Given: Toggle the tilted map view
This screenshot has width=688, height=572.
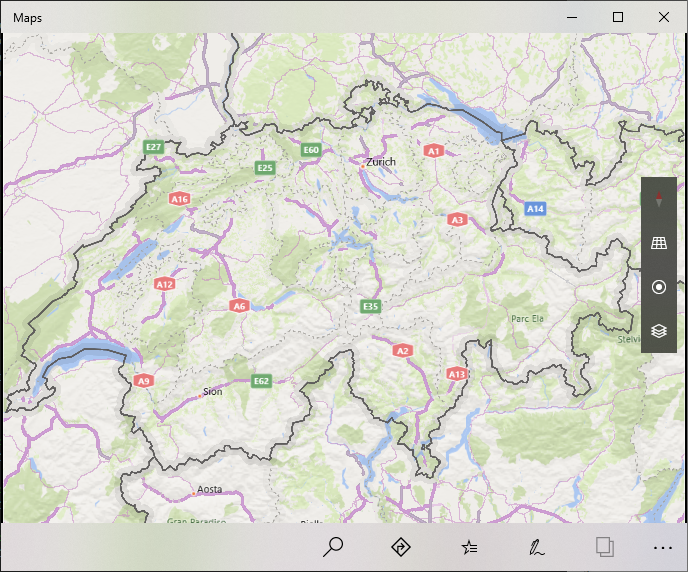Looking at the screenshot, I should (x=659, y=243).
